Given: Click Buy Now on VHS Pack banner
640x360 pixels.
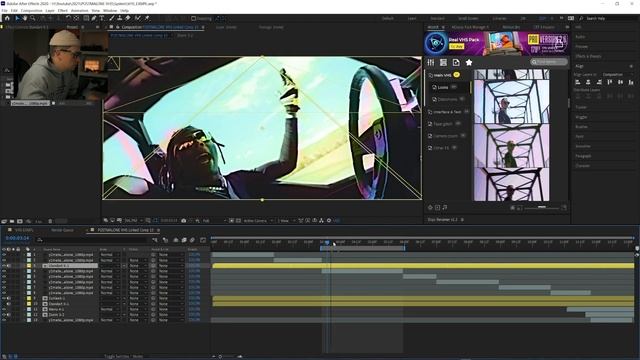Looking at the screenshot, I should 457,47.
